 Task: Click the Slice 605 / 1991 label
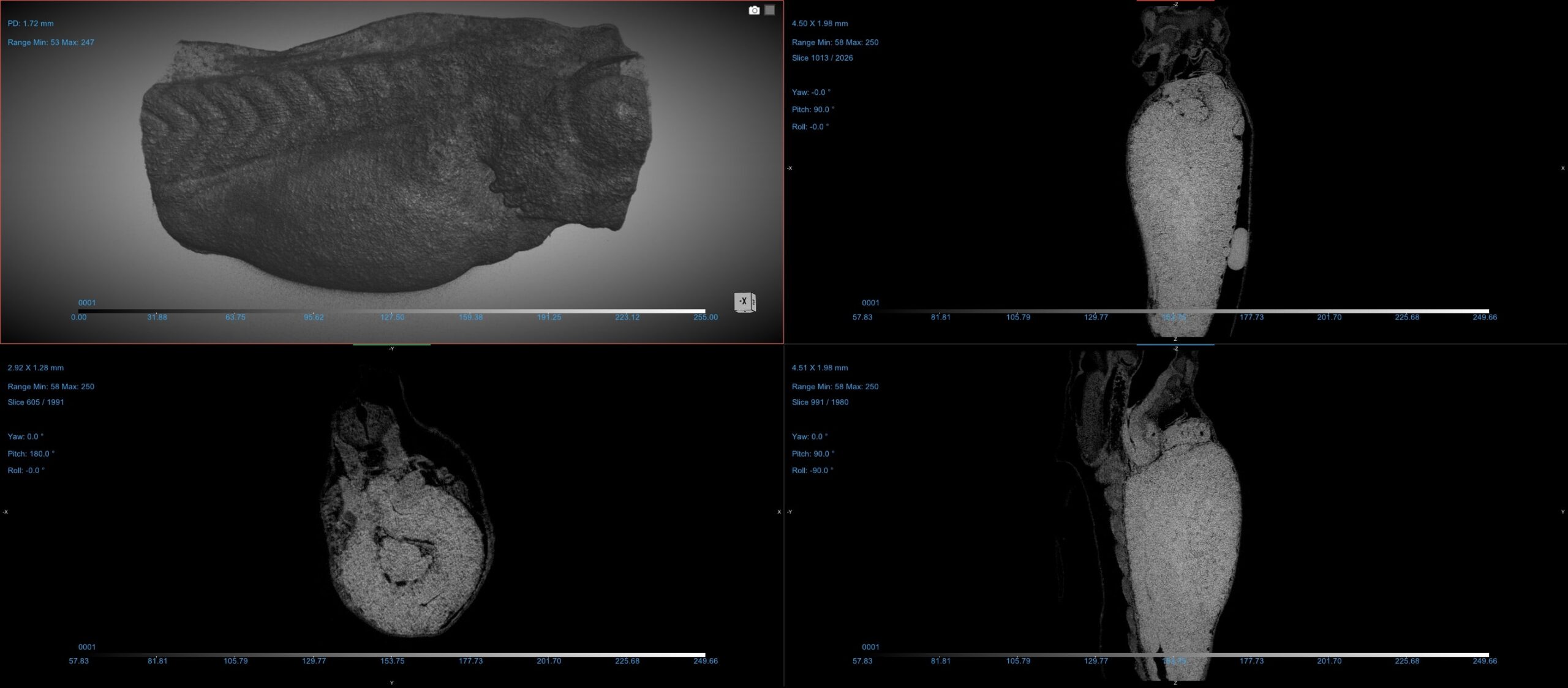(x=36, y=402)
